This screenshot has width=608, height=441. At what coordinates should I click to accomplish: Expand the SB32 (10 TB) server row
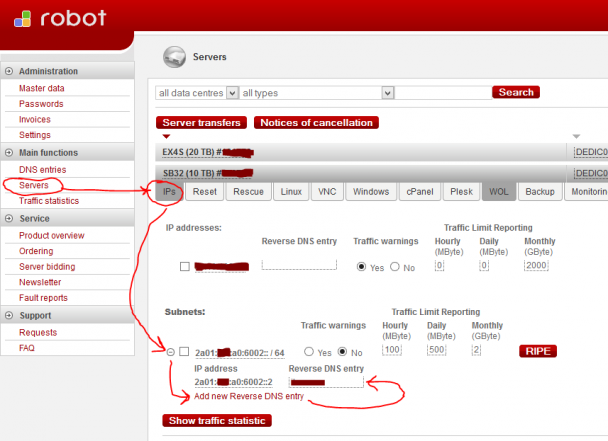coord(361,173)
